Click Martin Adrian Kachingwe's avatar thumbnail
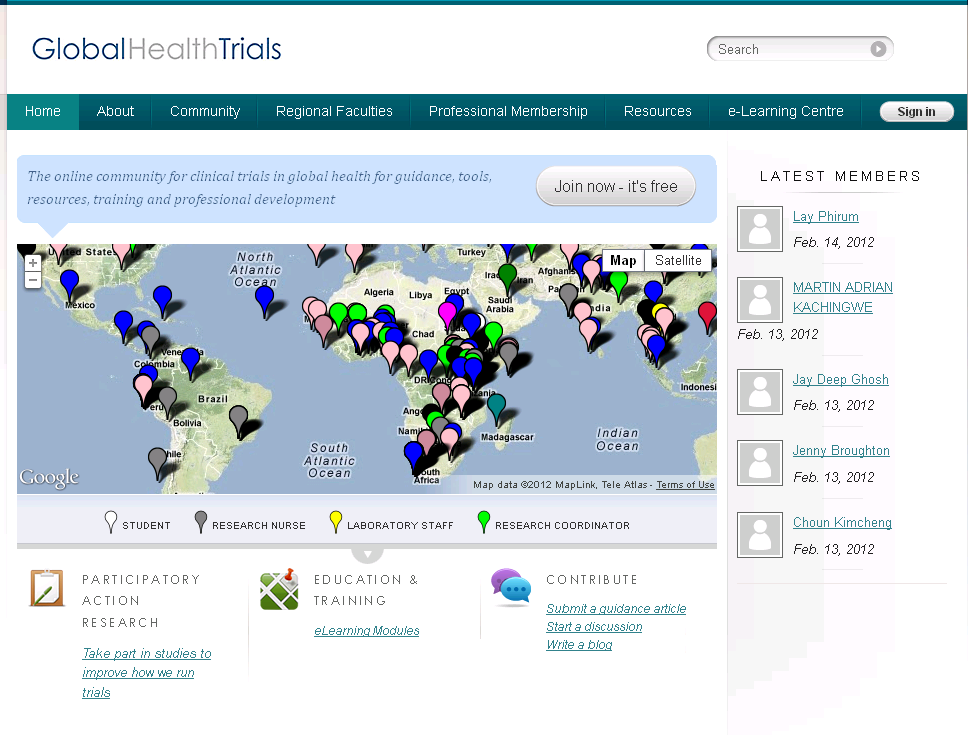 point(760,299)
